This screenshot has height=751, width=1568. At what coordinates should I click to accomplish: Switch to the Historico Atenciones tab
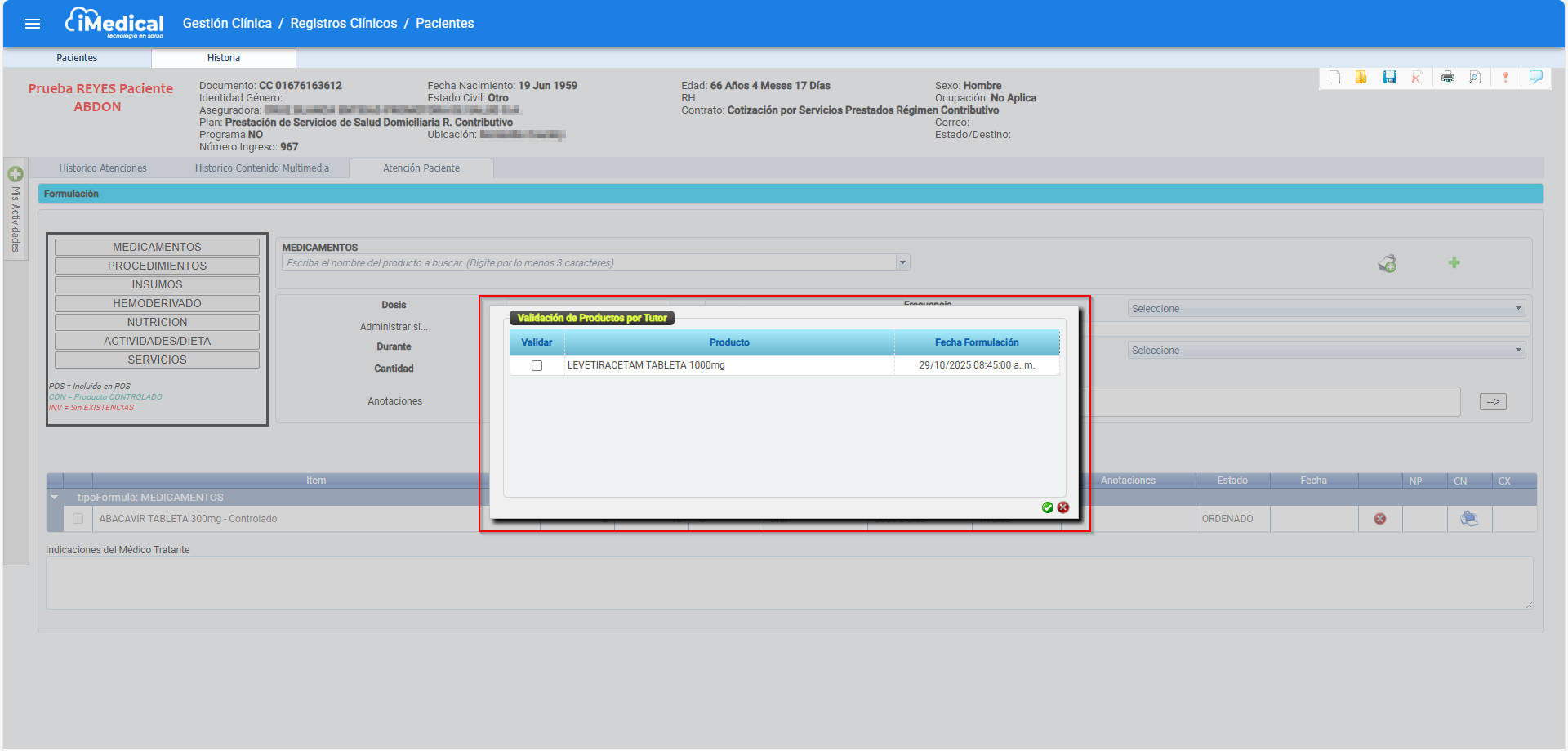[x=103, y=168]
